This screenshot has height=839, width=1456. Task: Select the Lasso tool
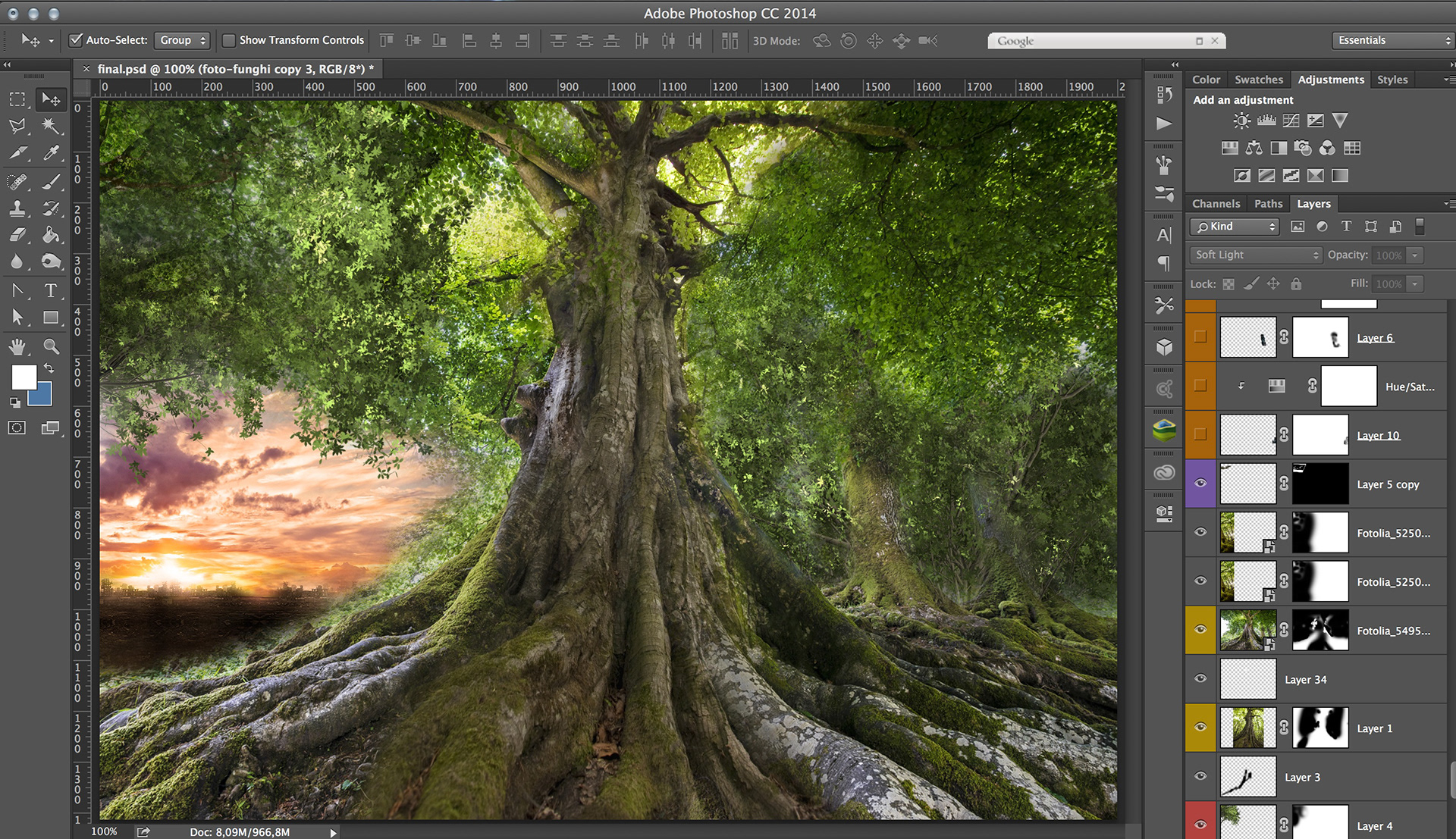click(17, 126)
